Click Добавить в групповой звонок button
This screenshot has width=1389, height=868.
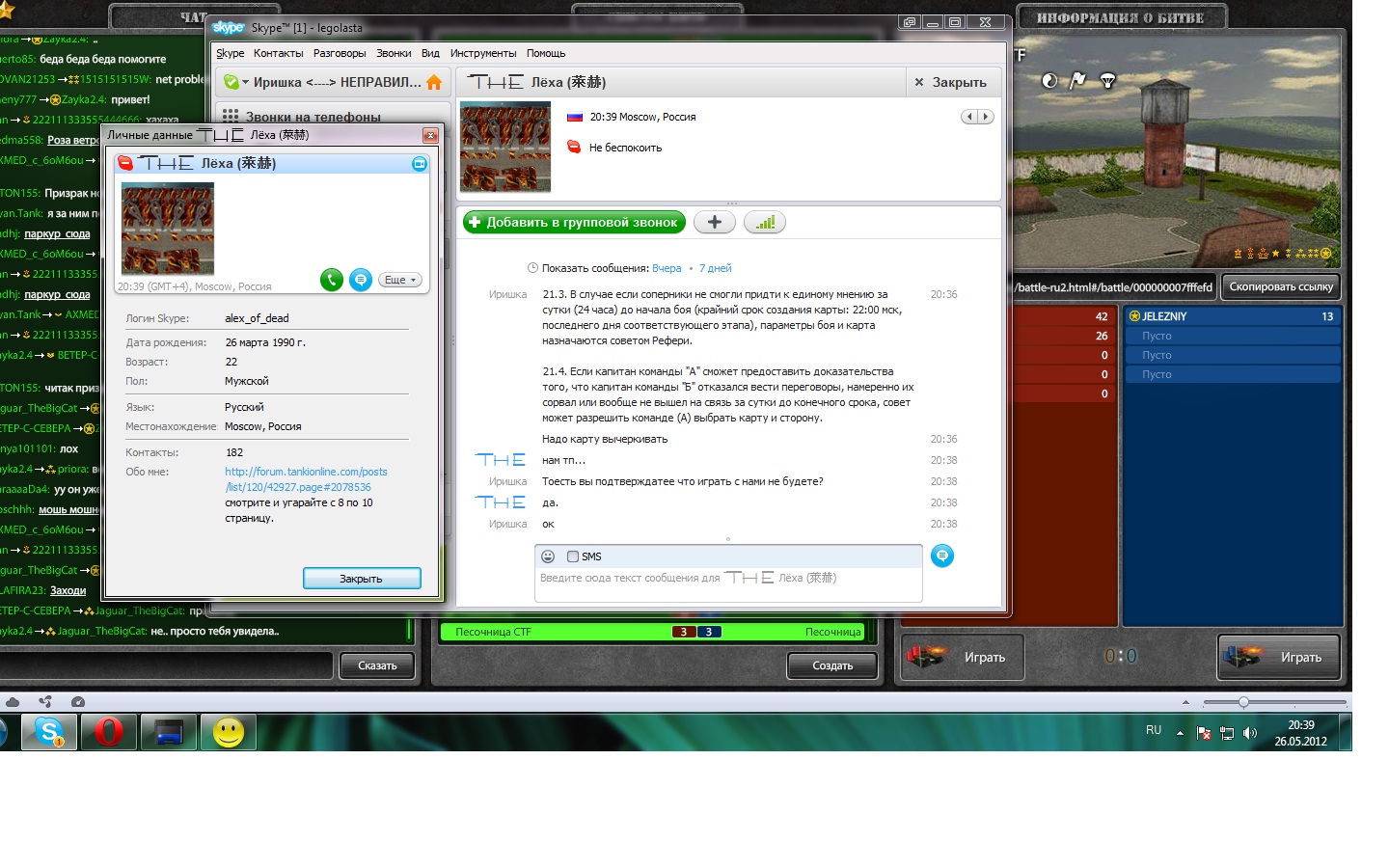[x=574, y=223]
